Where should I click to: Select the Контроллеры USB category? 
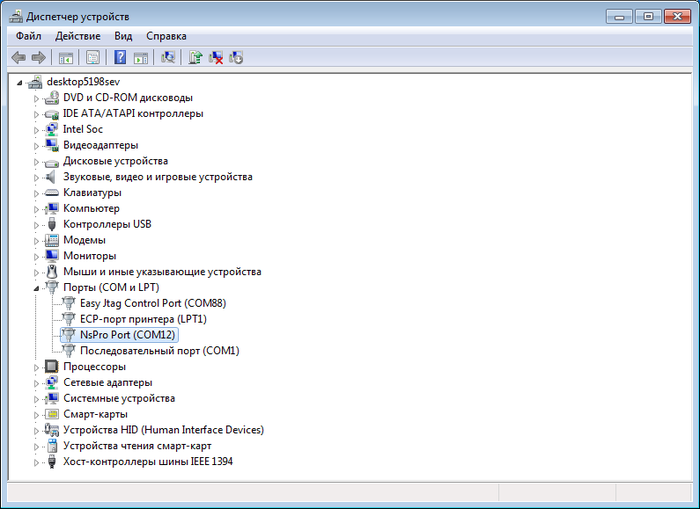pyautogui.click(x=106, y=224)
